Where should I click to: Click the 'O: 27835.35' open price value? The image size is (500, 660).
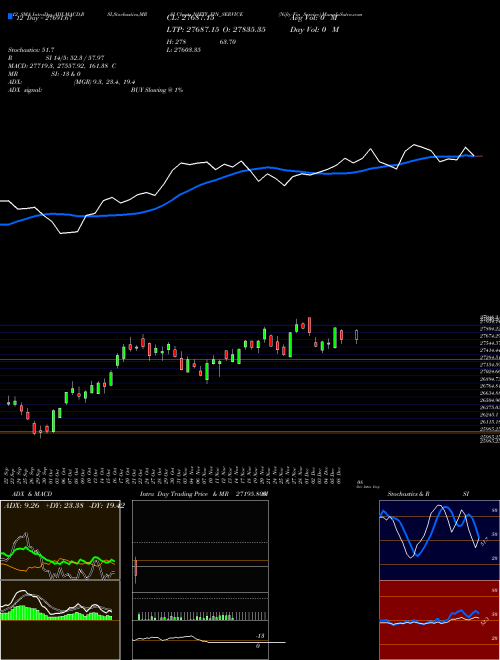click(x=242, y=29)
